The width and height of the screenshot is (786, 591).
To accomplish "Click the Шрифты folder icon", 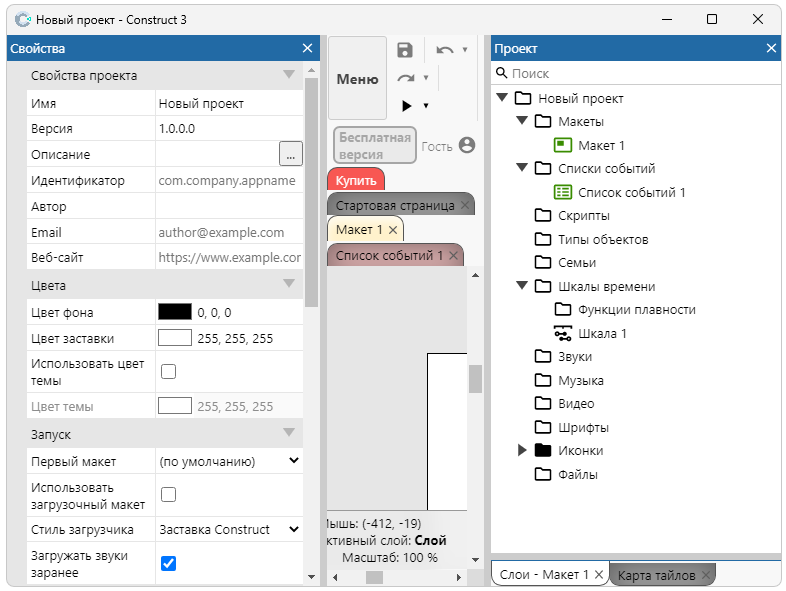I will coord(543,427).
